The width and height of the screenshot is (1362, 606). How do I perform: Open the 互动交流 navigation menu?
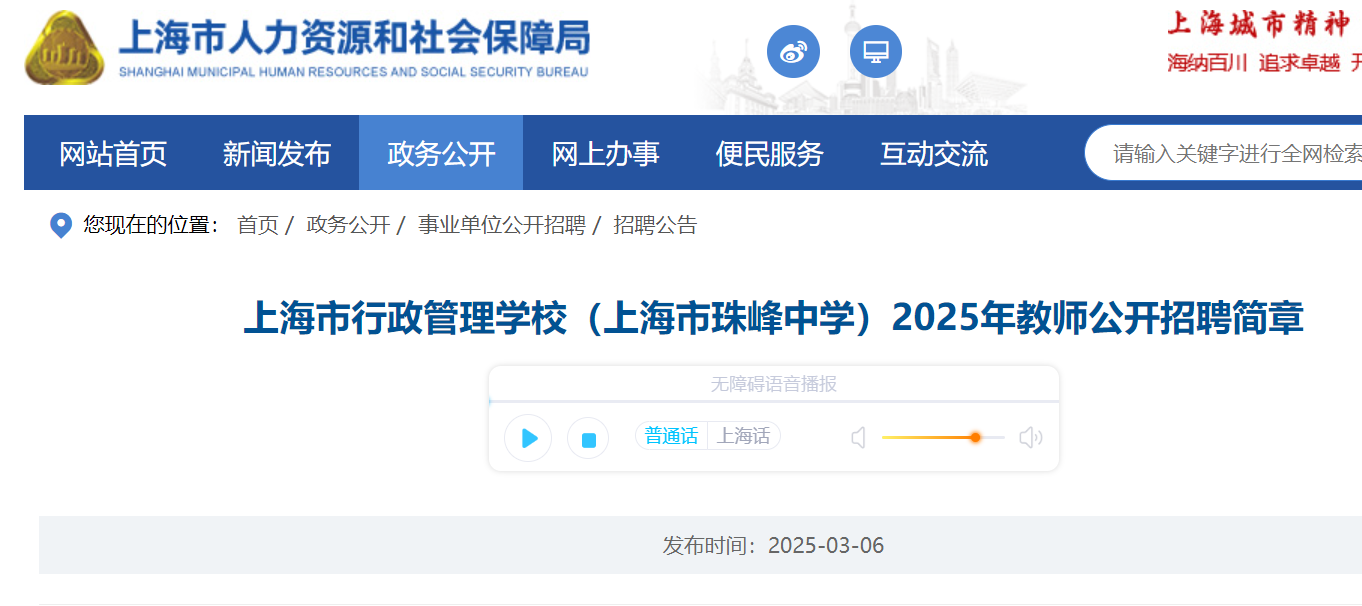(x=933, y=153)
